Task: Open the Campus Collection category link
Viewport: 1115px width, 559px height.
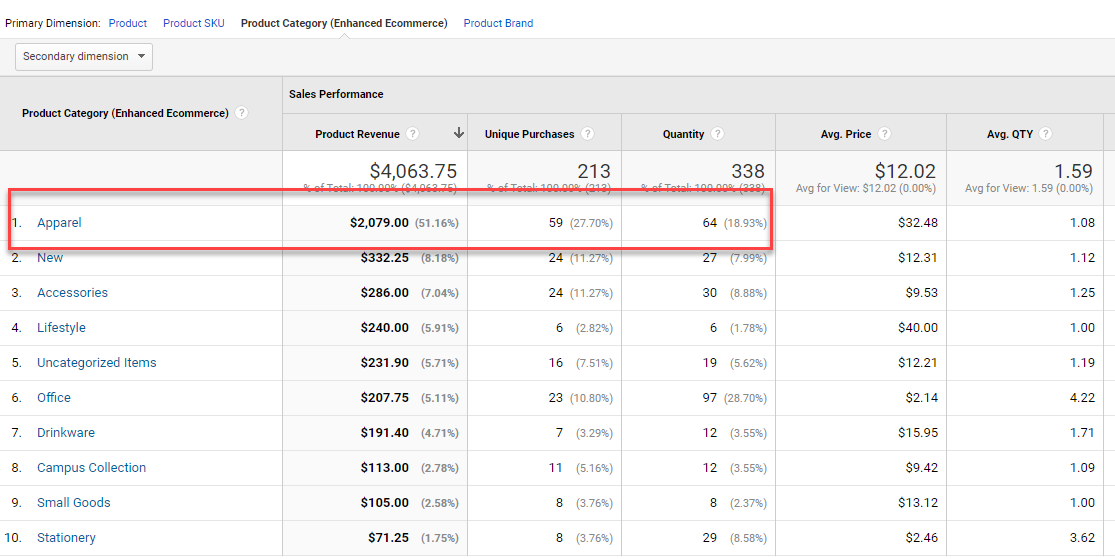Action: tap(91, 468)
